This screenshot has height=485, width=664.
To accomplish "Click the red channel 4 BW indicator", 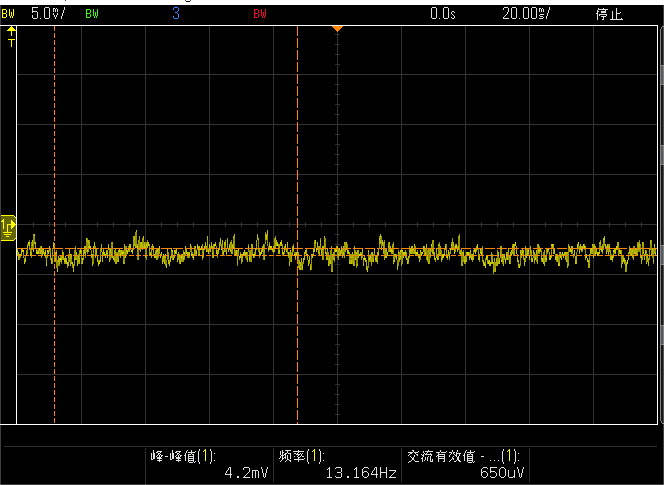I will (260, 14).
